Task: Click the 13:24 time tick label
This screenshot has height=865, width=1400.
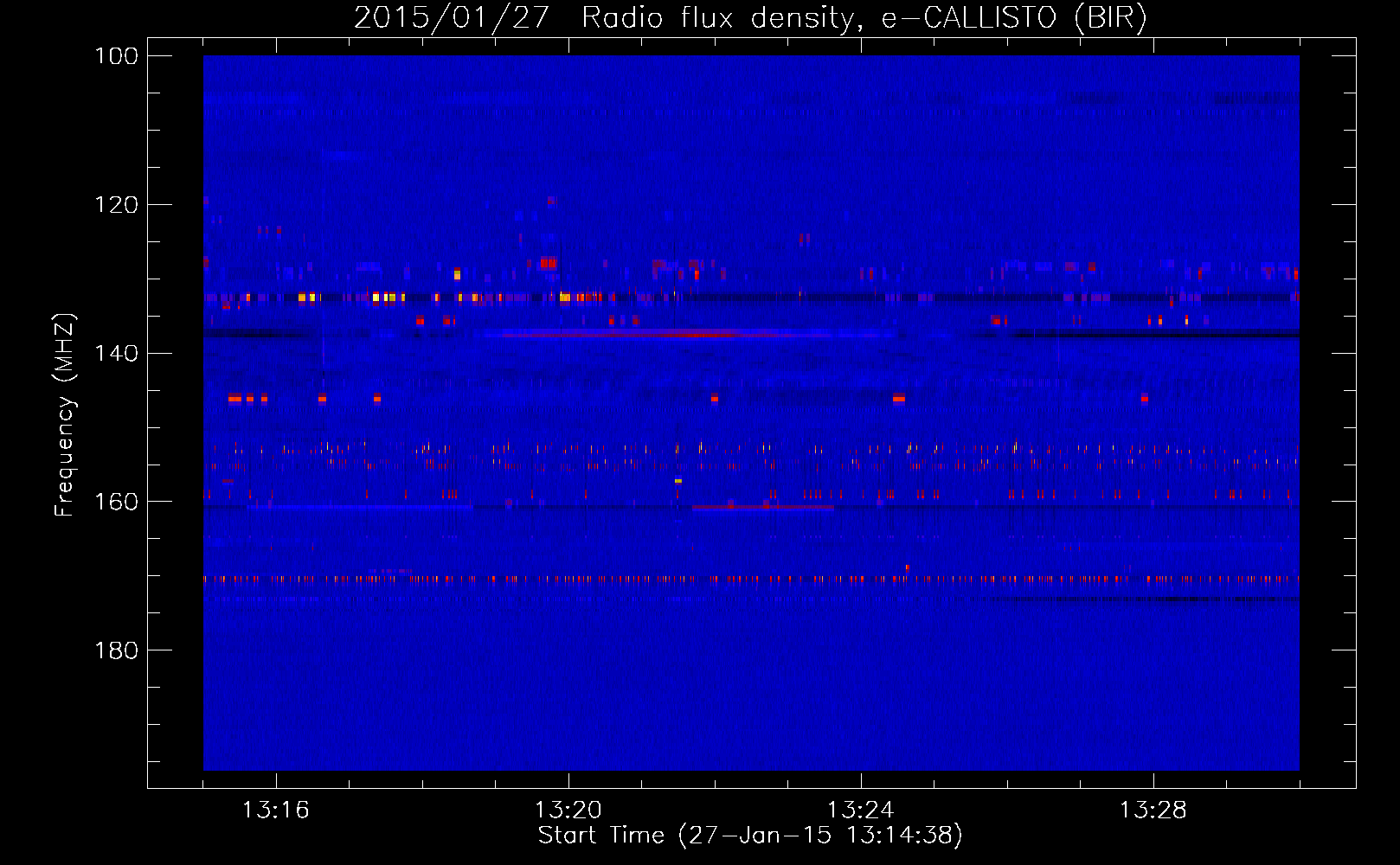Action: [x=861, y=811]
